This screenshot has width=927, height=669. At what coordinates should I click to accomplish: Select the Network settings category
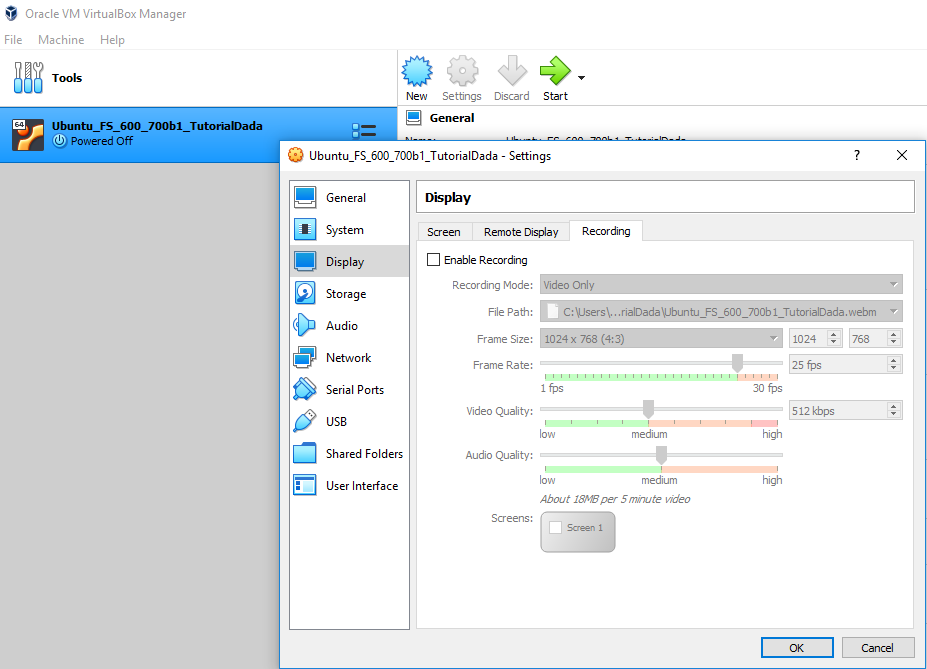point(348,358)
